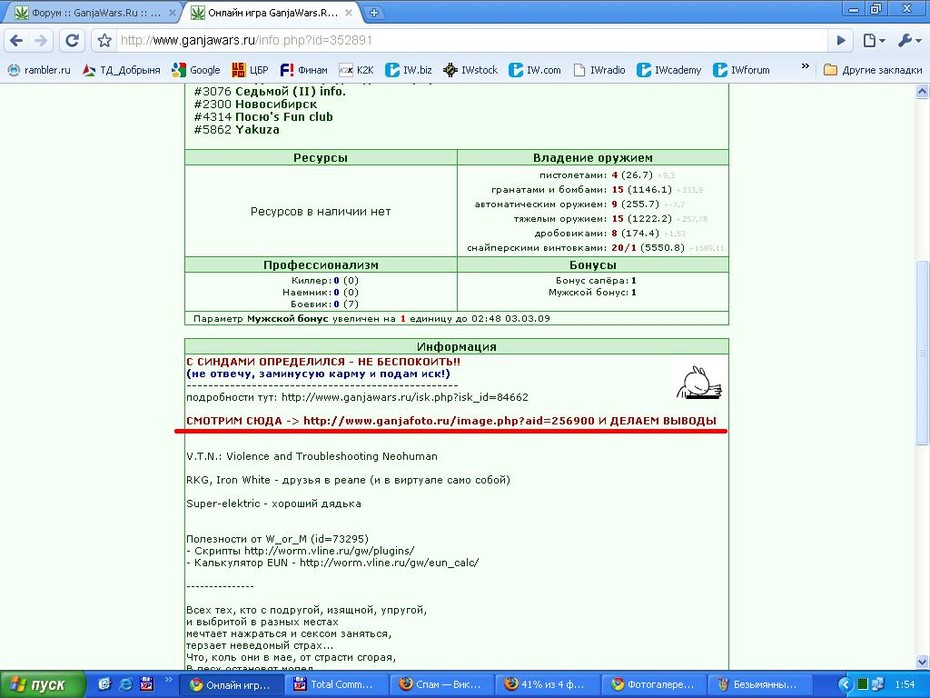
Task: Open the IWstock bookmark
Action: [470, 70]
